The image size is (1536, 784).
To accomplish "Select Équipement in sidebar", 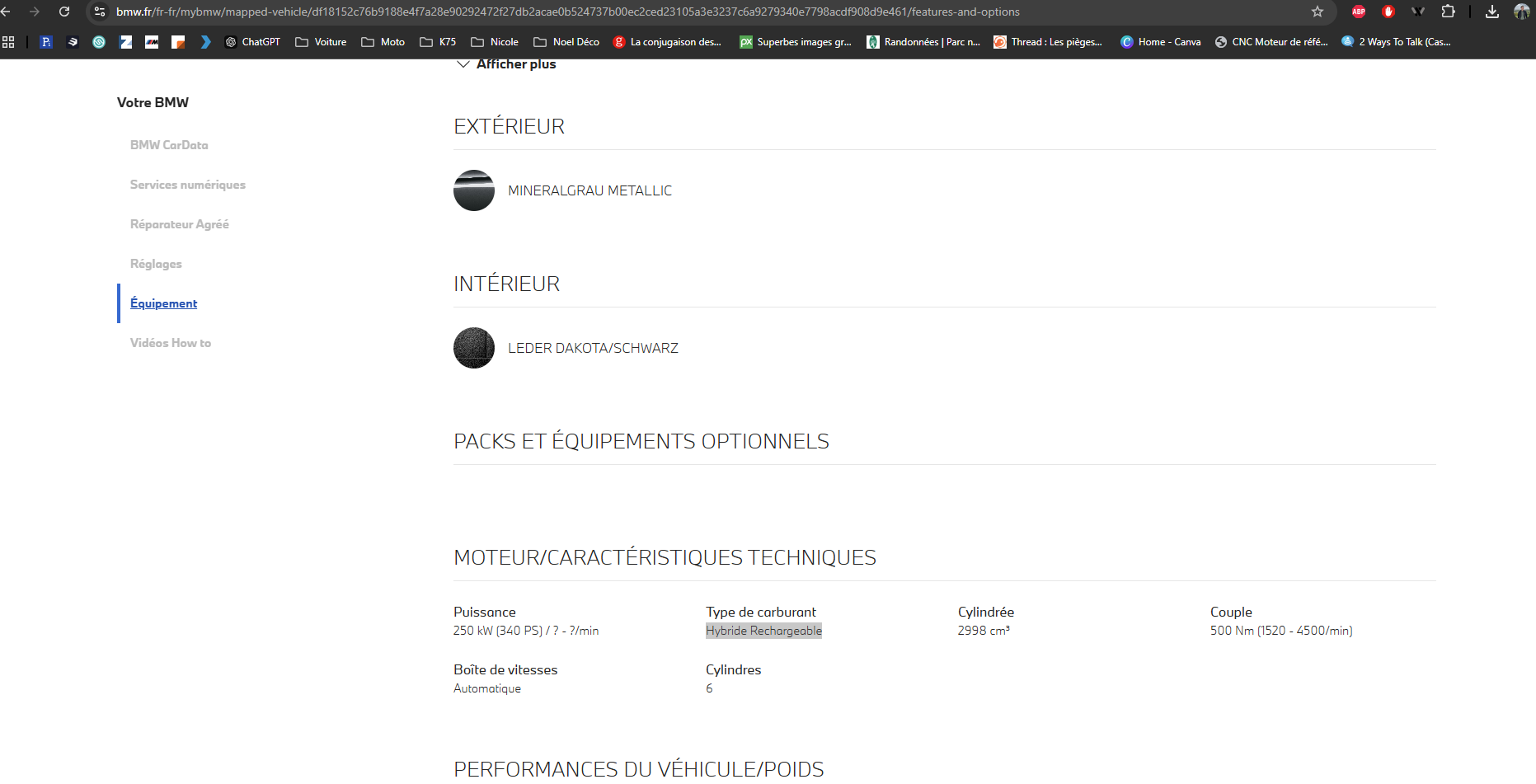I will pyautogui.click(x=163, y=303).
